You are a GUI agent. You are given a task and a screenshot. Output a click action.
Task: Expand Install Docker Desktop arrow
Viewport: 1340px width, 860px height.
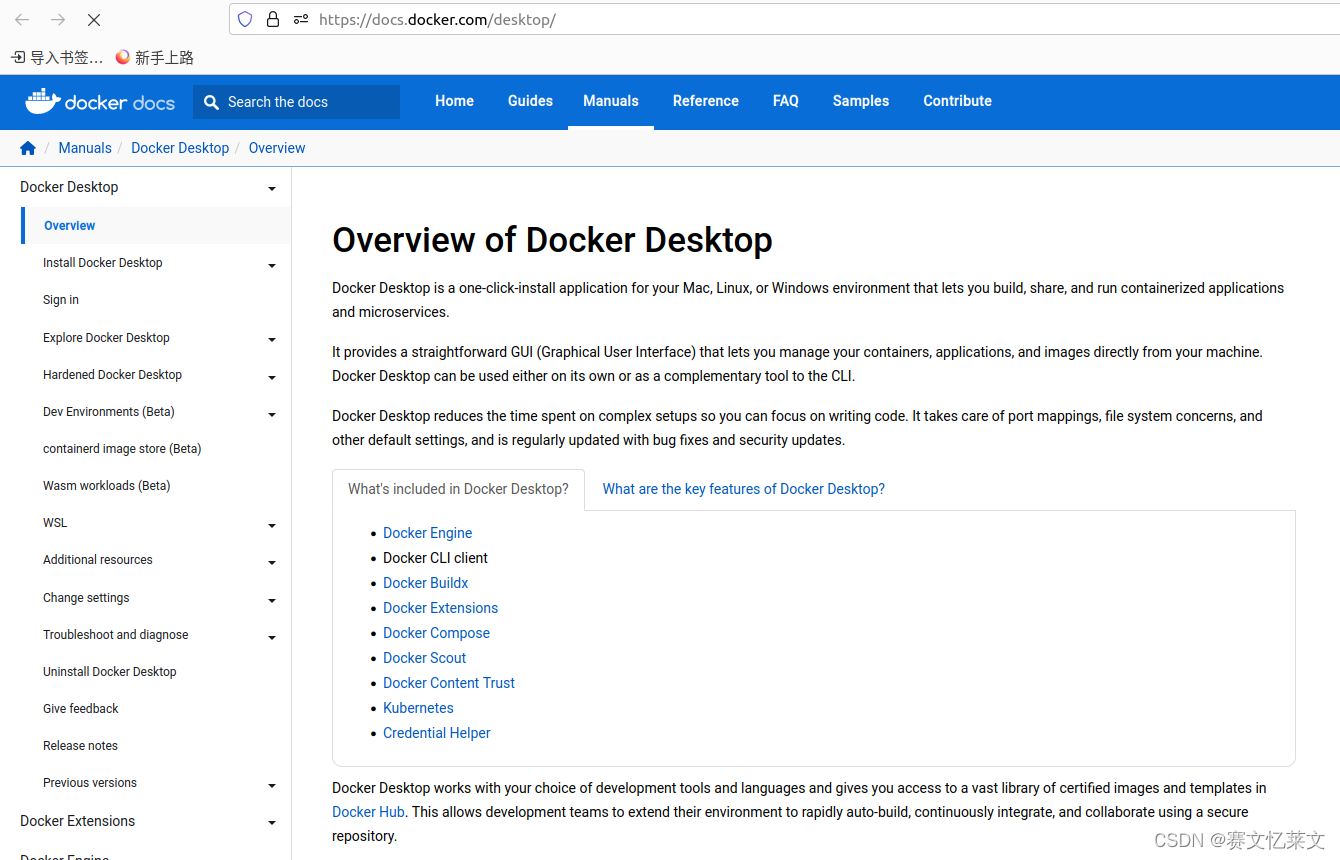(272, 266)
